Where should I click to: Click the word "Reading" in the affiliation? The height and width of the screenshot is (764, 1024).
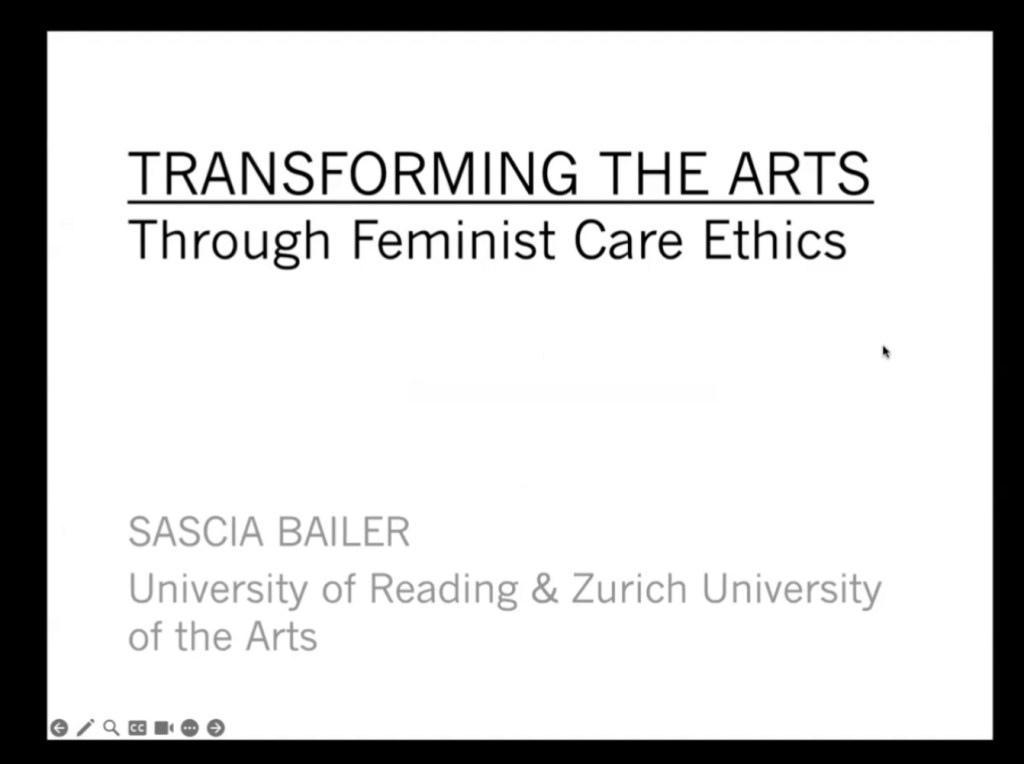click(443, 589)
